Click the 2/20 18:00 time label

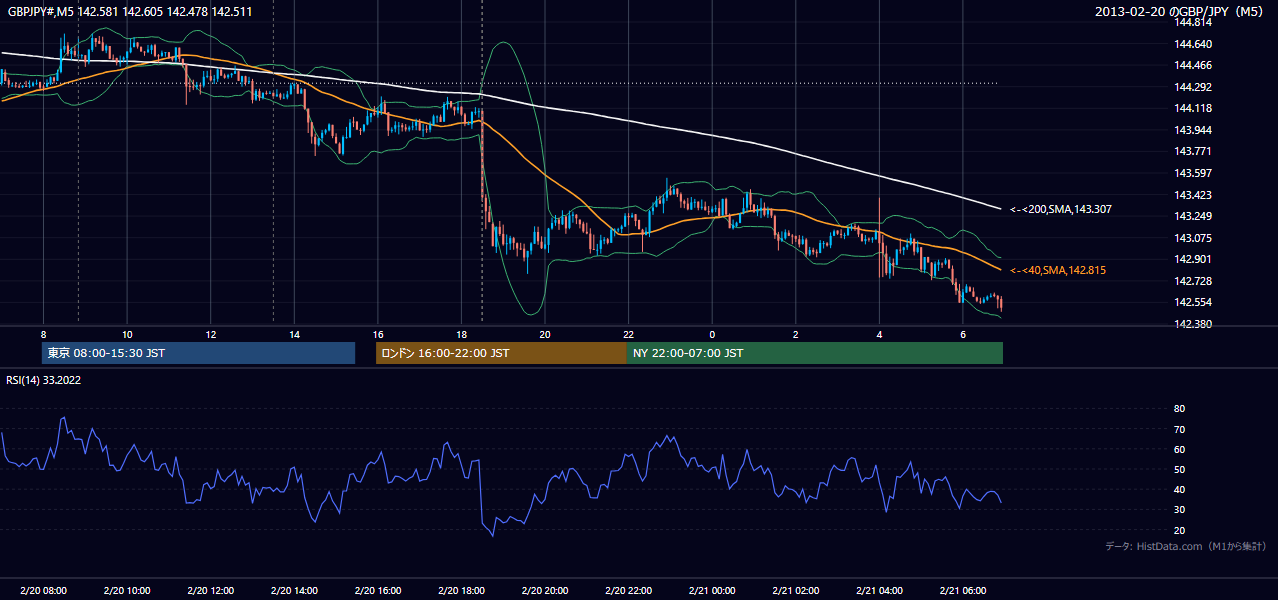461,591
